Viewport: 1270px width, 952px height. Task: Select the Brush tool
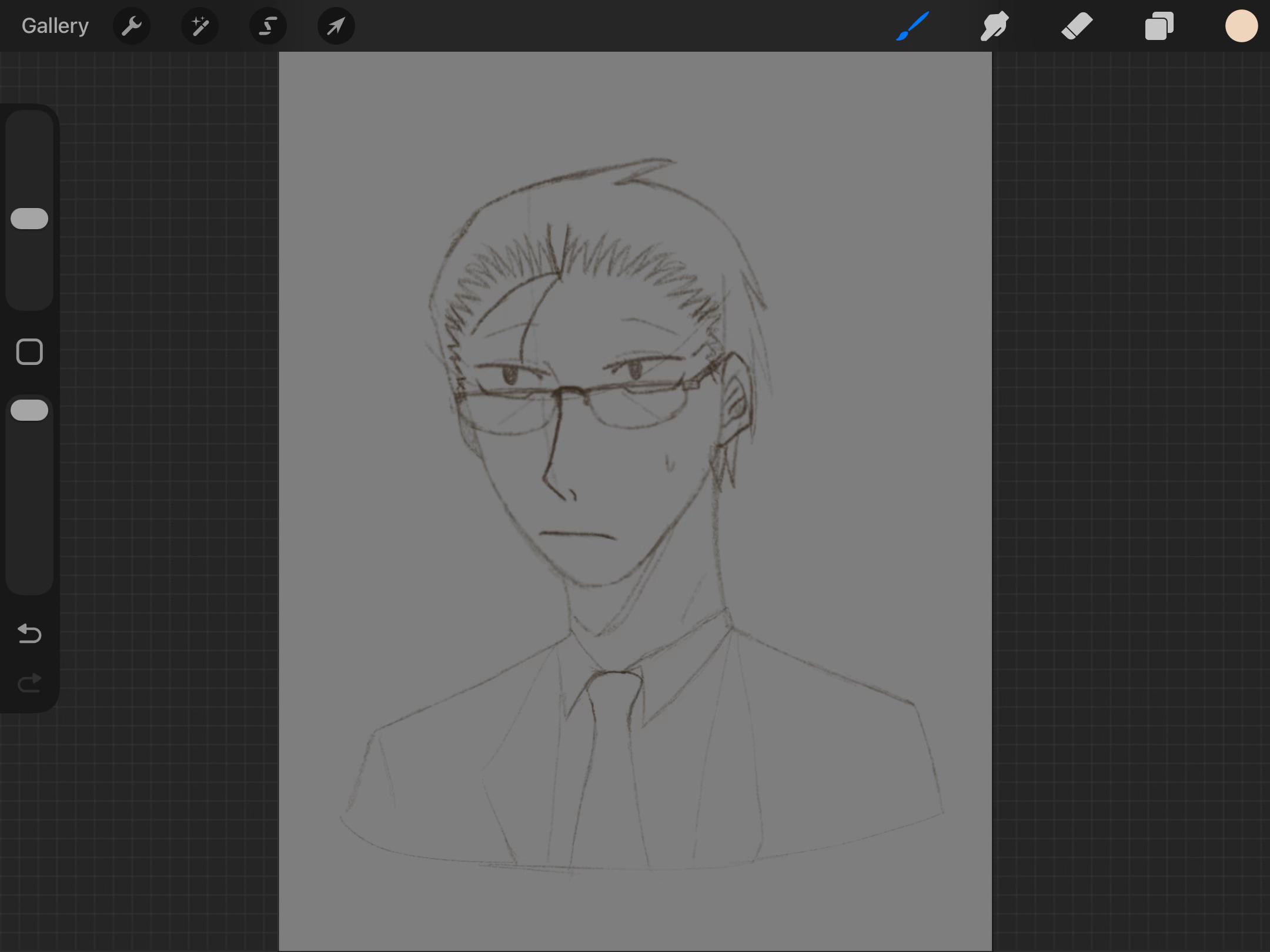click(913, 26)
